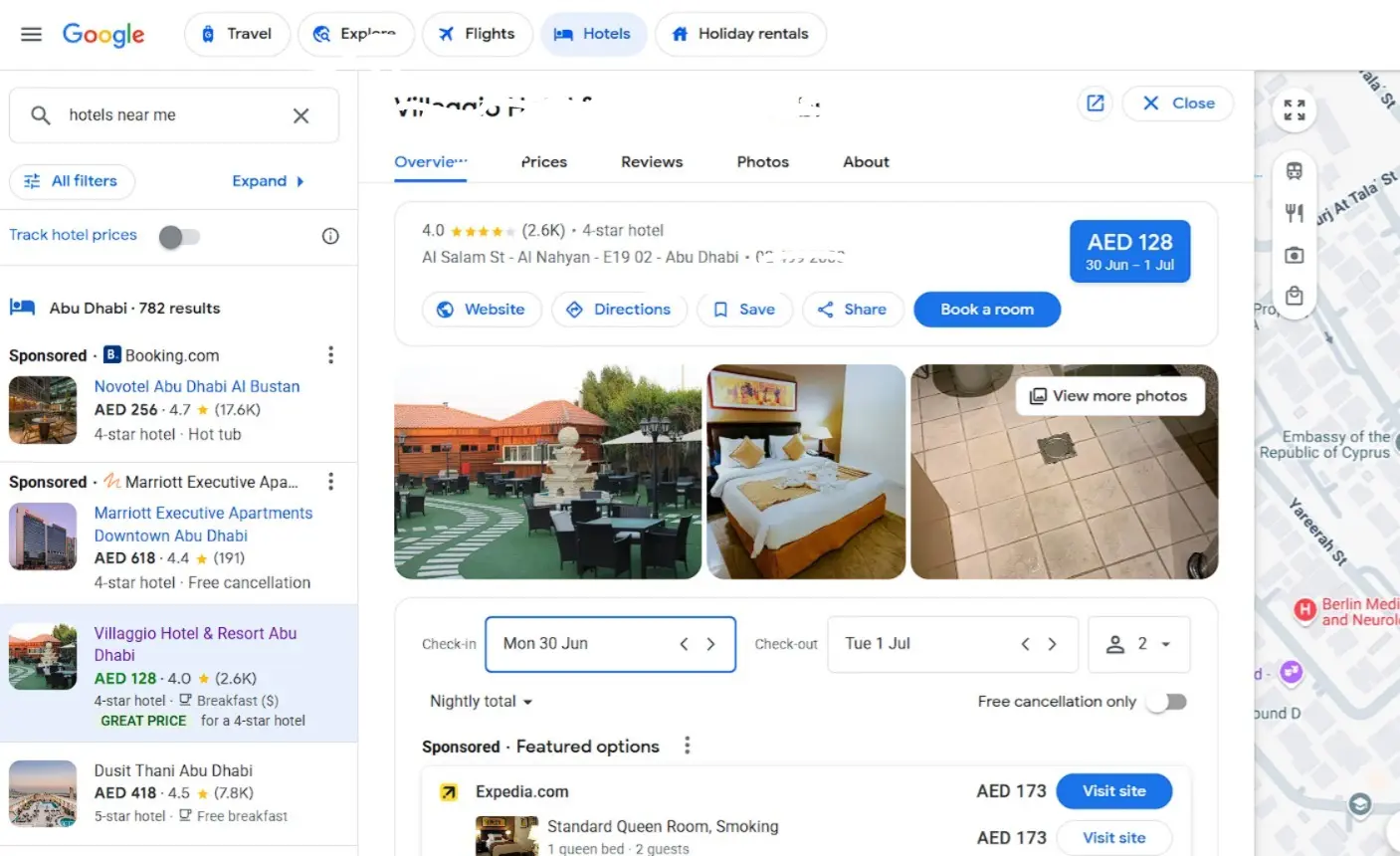Open Marriott Executive Apartments Downtown listing
Image resolution: width=1400 pixels, height=856 pixels.
coord(203,525)
